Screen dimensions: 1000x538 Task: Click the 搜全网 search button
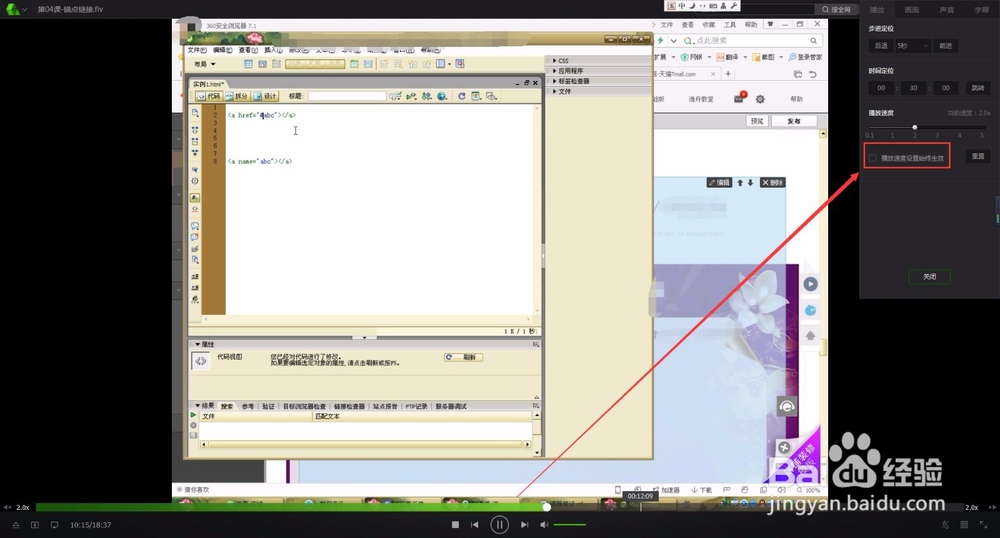(x=836, y=10)
